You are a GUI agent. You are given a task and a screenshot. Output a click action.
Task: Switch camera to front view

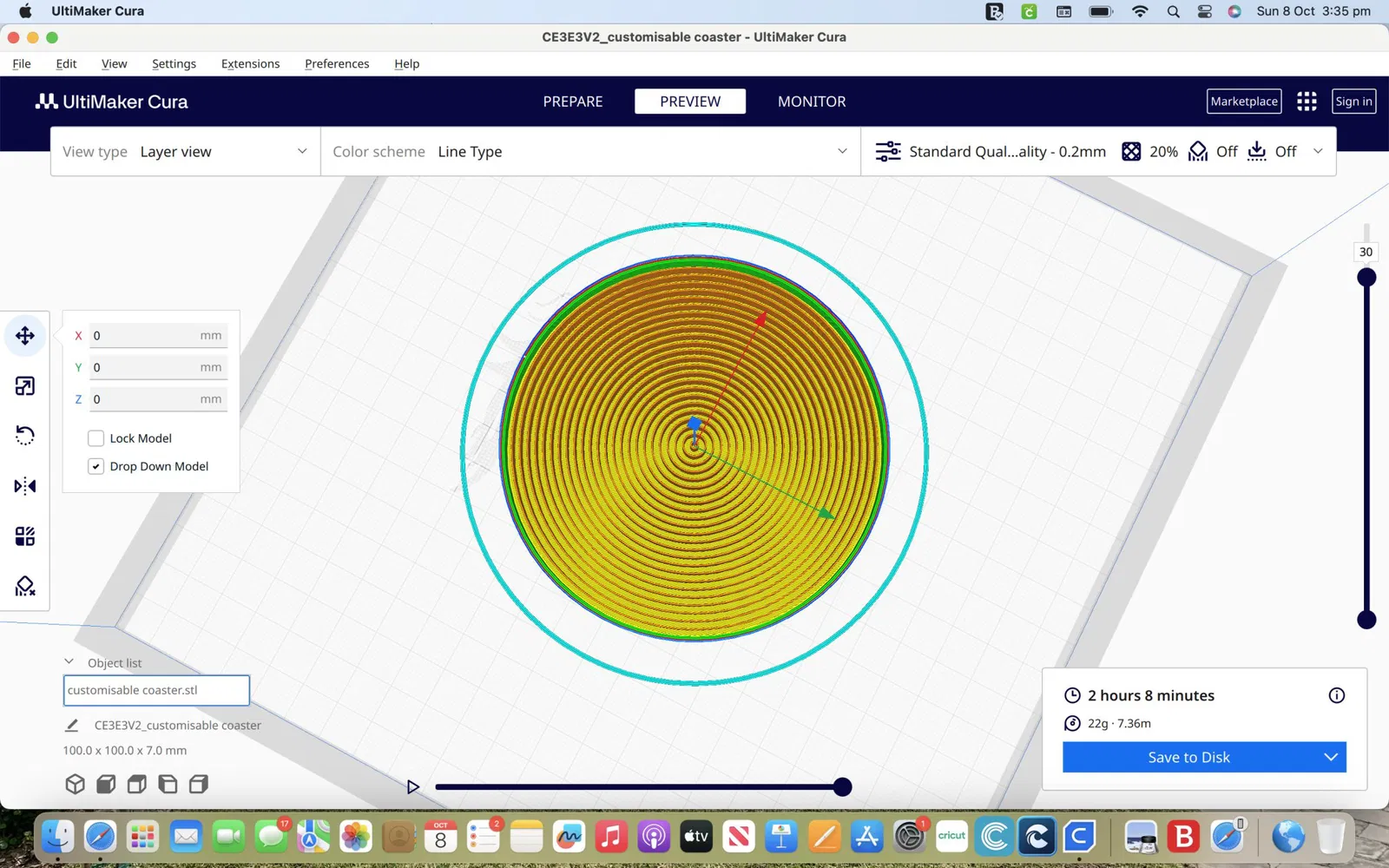[106, 785]
